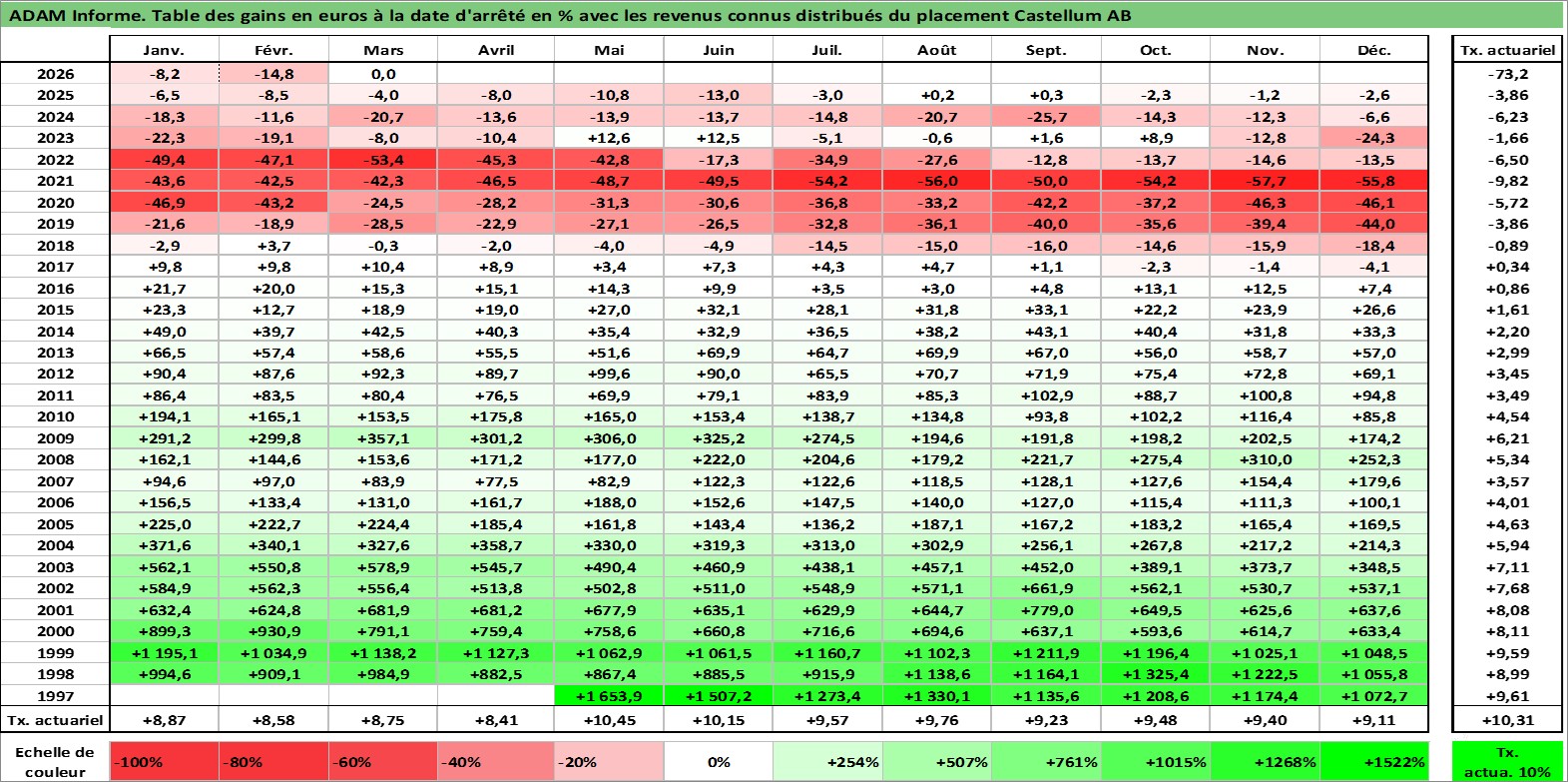Select the +1522% bright green swatch
This screenshot has width=1568, height=782.
pyautogui.click(x=1374, y=762)
